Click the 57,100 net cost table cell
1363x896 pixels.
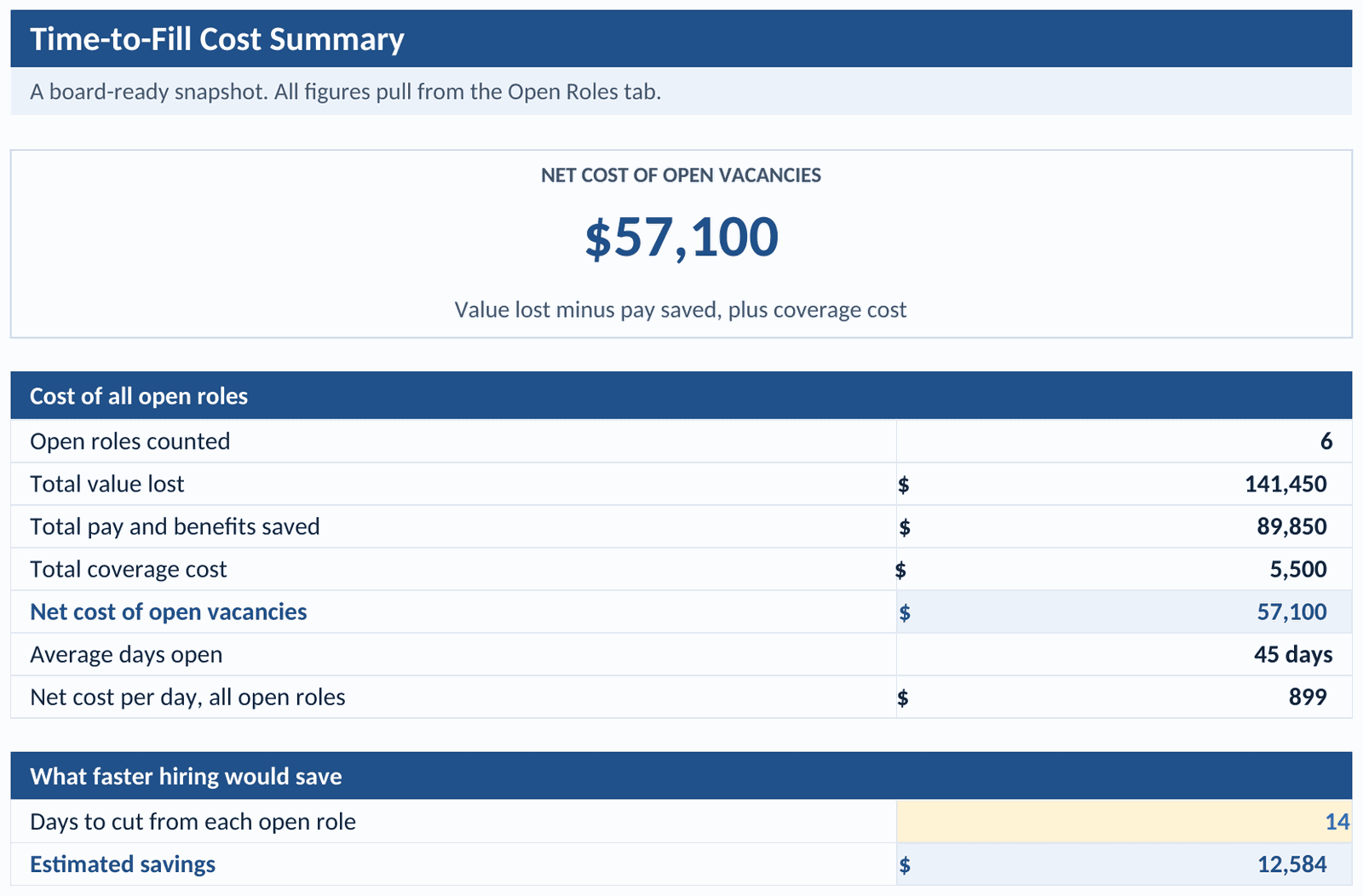1124,612
